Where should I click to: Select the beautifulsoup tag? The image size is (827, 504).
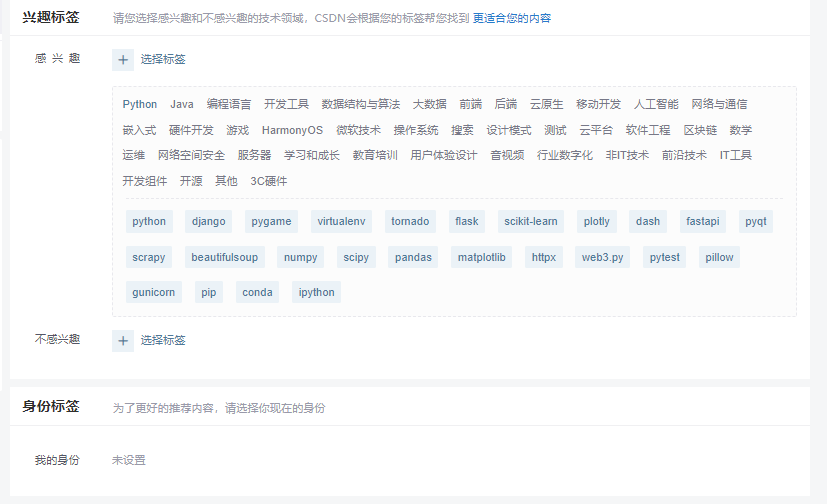(x=225, y=257)
